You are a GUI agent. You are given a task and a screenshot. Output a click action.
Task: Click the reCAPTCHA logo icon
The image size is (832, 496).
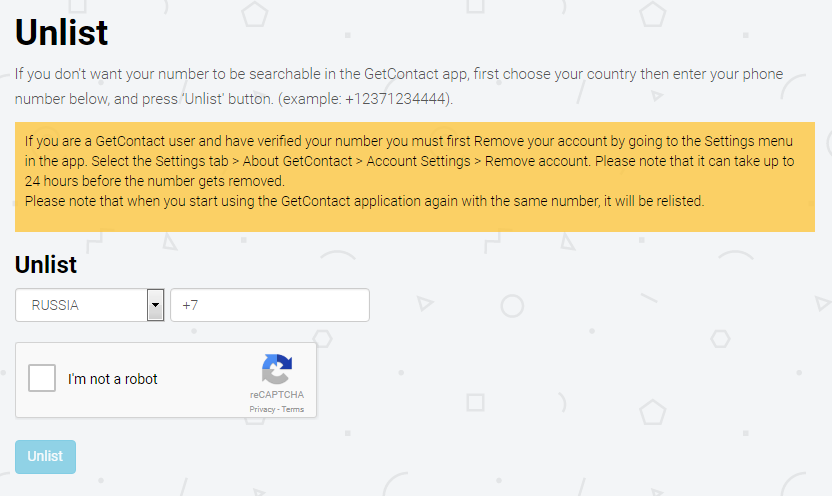[277, 369]
